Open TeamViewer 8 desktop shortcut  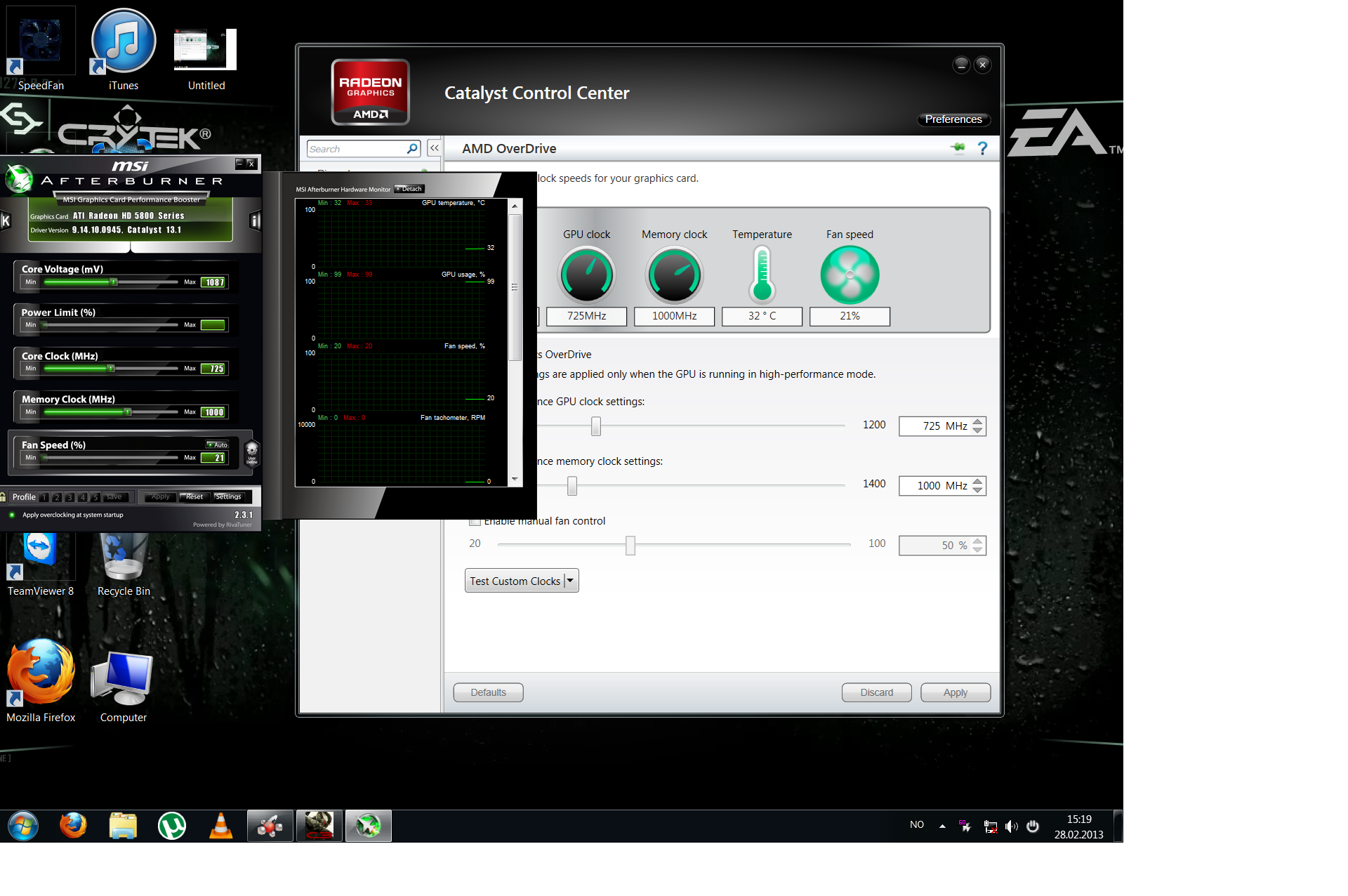41,564
